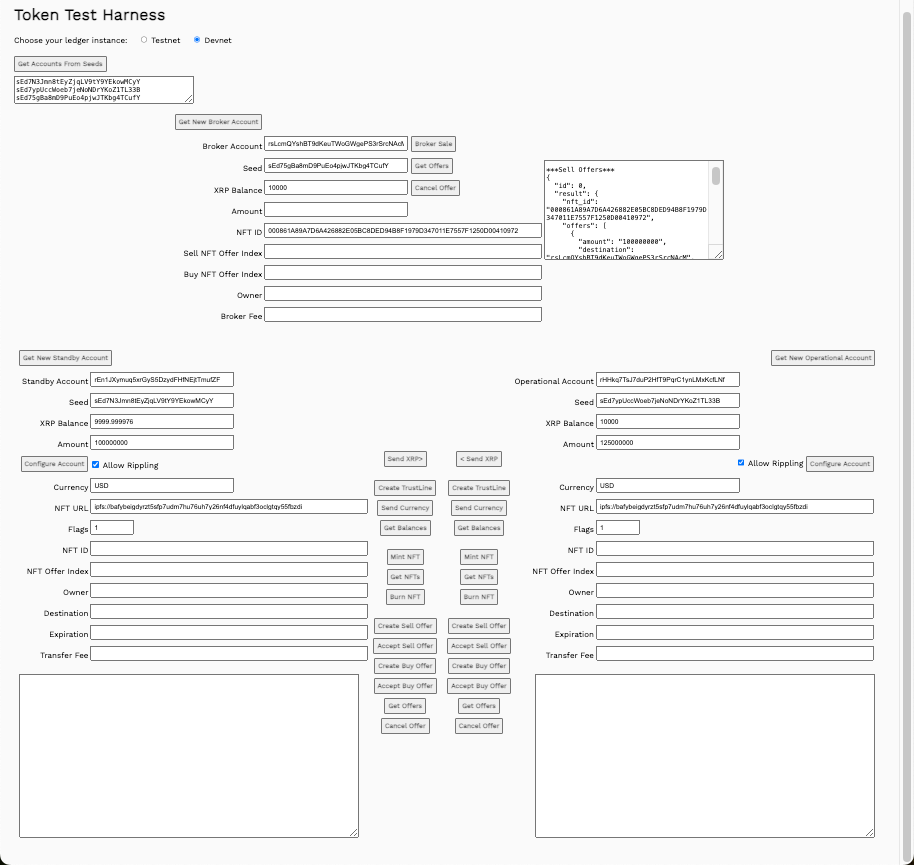Viewport: 914px width, 865px height.
Task: Select the Testnet ledger radio button
Action: (x=144, y=40)
